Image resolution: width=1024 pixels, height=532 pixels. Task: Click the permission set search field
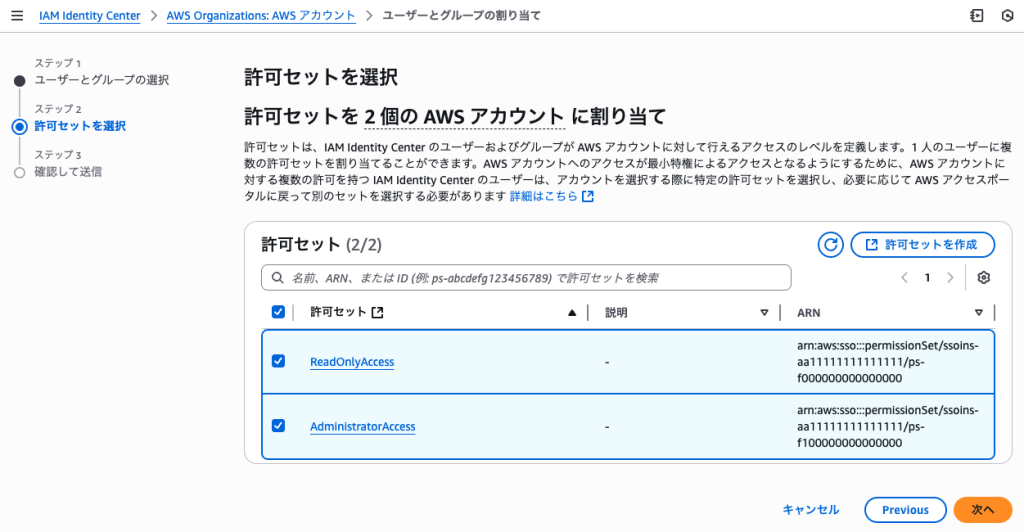(x=530, y=278)
